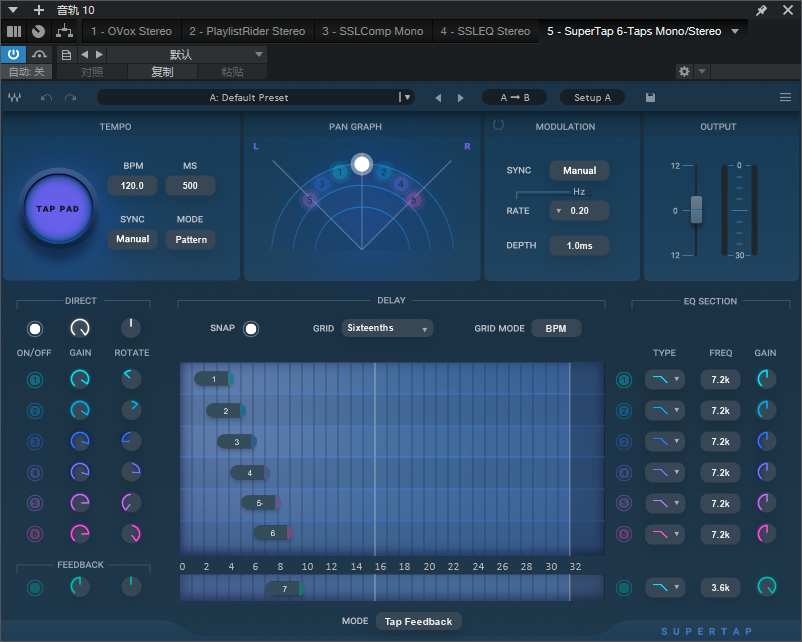Select the 5 - SuperTap 6-Taps tab
The width and height of the screenshot is (802, 642).
[634, 31]
